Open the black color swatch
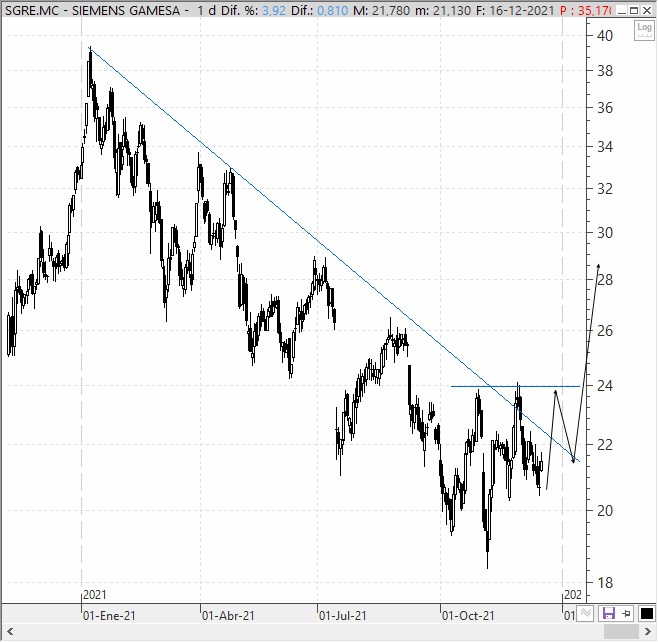658x642 pixels. (646, 613)
